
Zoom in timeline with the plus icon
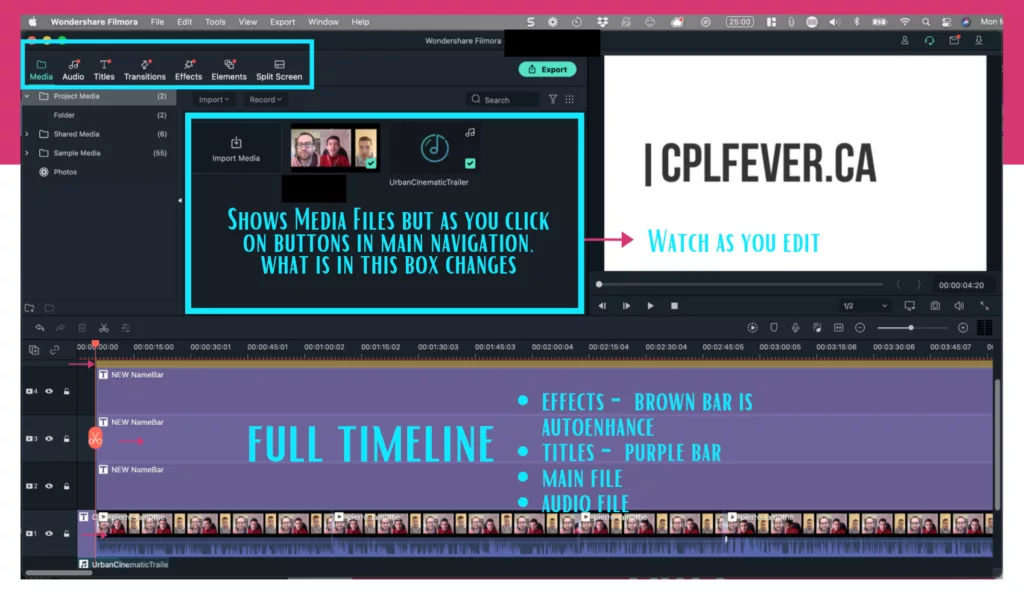pos(963,328)
